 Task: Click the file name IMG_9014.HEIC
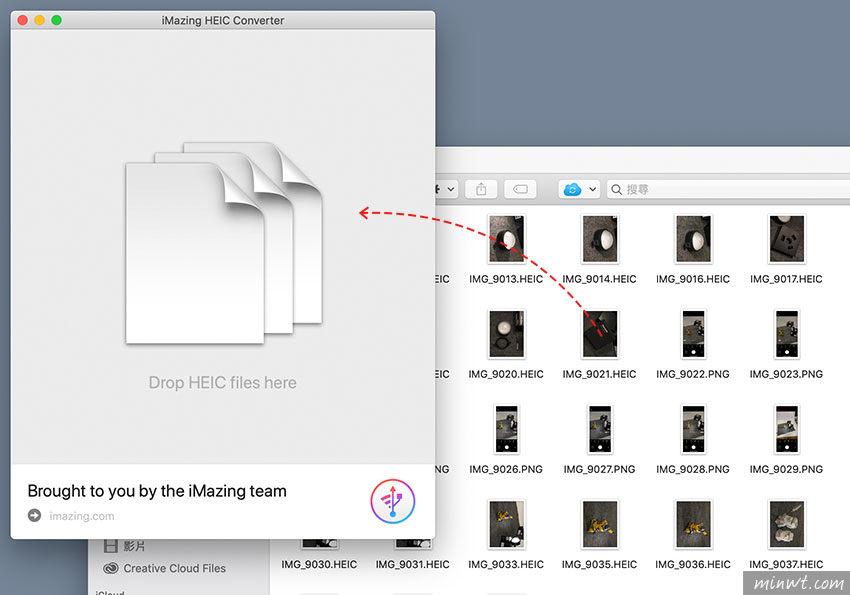tap(600, 279)
